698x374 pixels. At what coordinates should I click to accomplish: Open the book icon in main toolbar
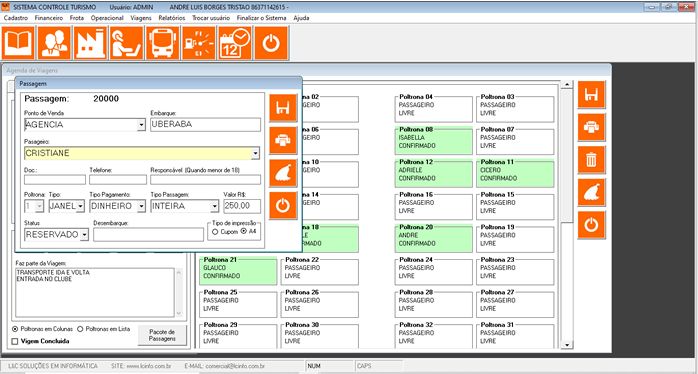(19, 43)
